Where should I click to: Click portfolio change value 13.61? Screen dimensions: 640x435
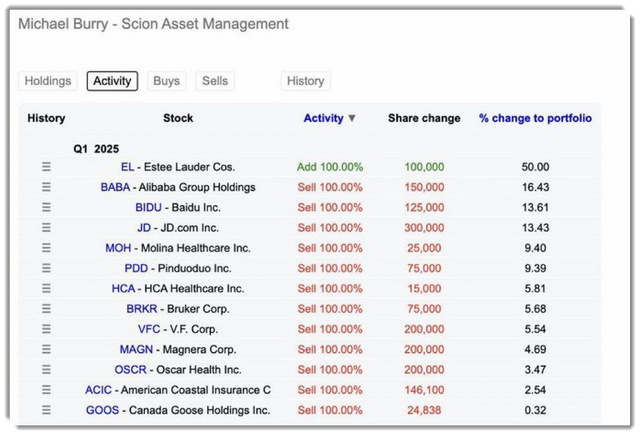(x=535, y=207)
